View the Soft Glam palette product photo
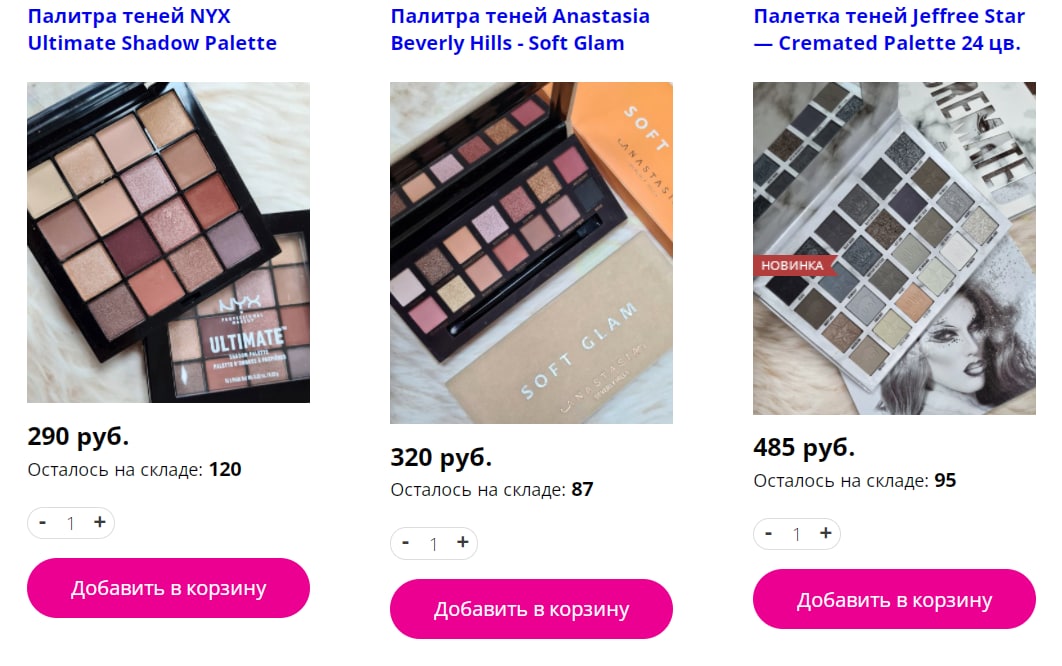 point(532,253)
